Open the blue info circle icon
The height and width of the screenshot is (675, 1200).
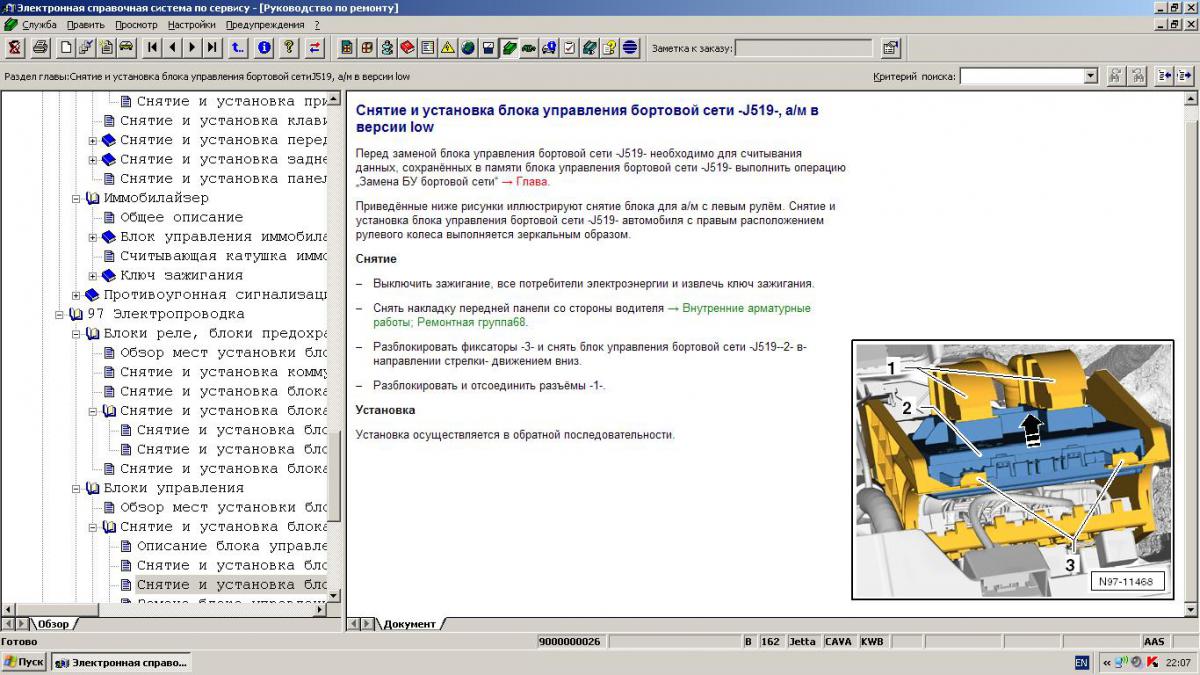265,47
